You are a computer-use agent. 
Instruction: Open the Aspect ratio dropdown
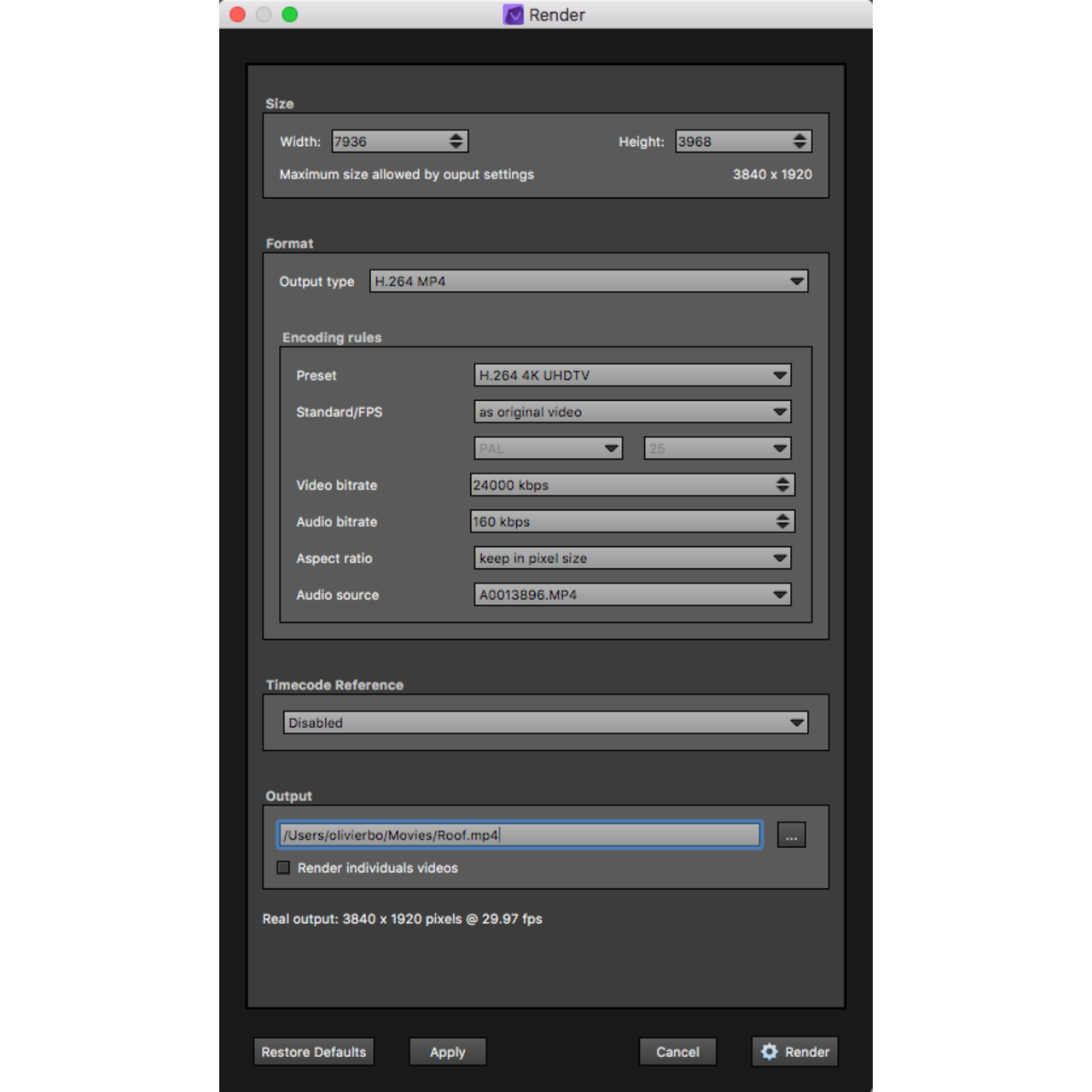click(x=632, y=559)
